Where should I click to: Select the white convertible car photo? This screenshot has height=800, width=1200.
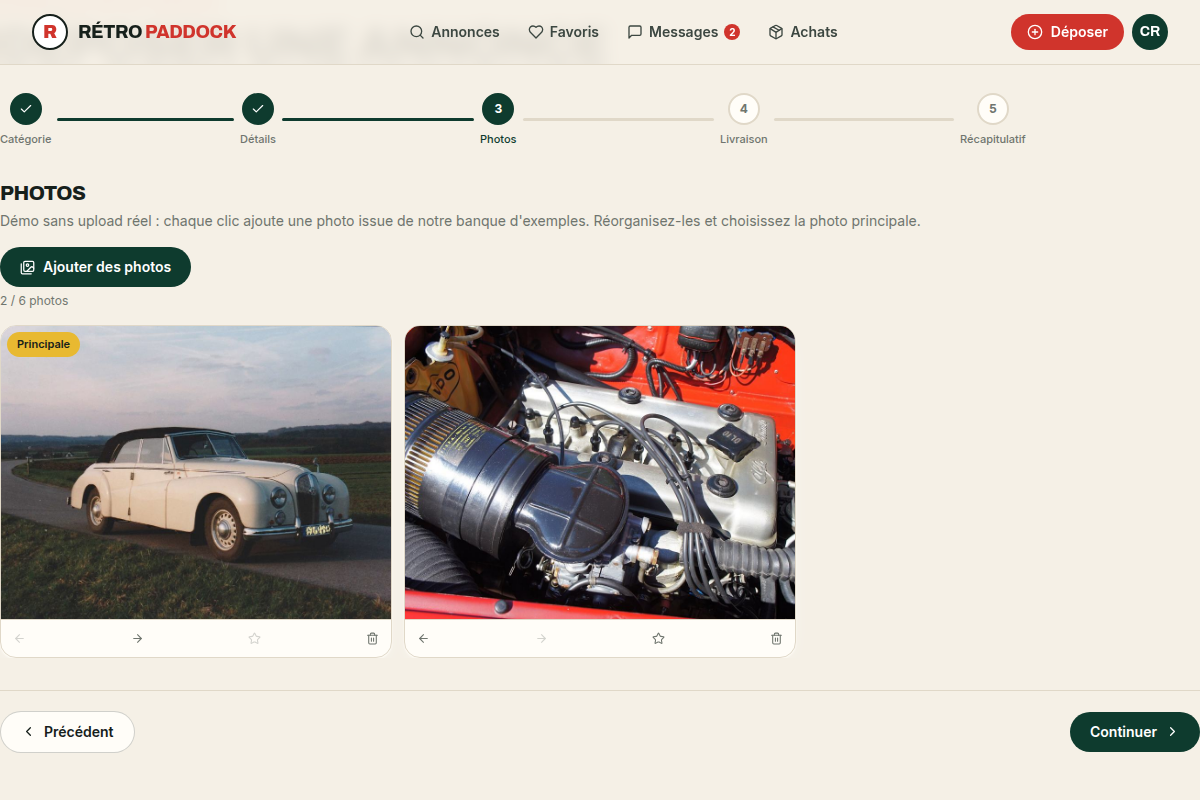[196, 472]
